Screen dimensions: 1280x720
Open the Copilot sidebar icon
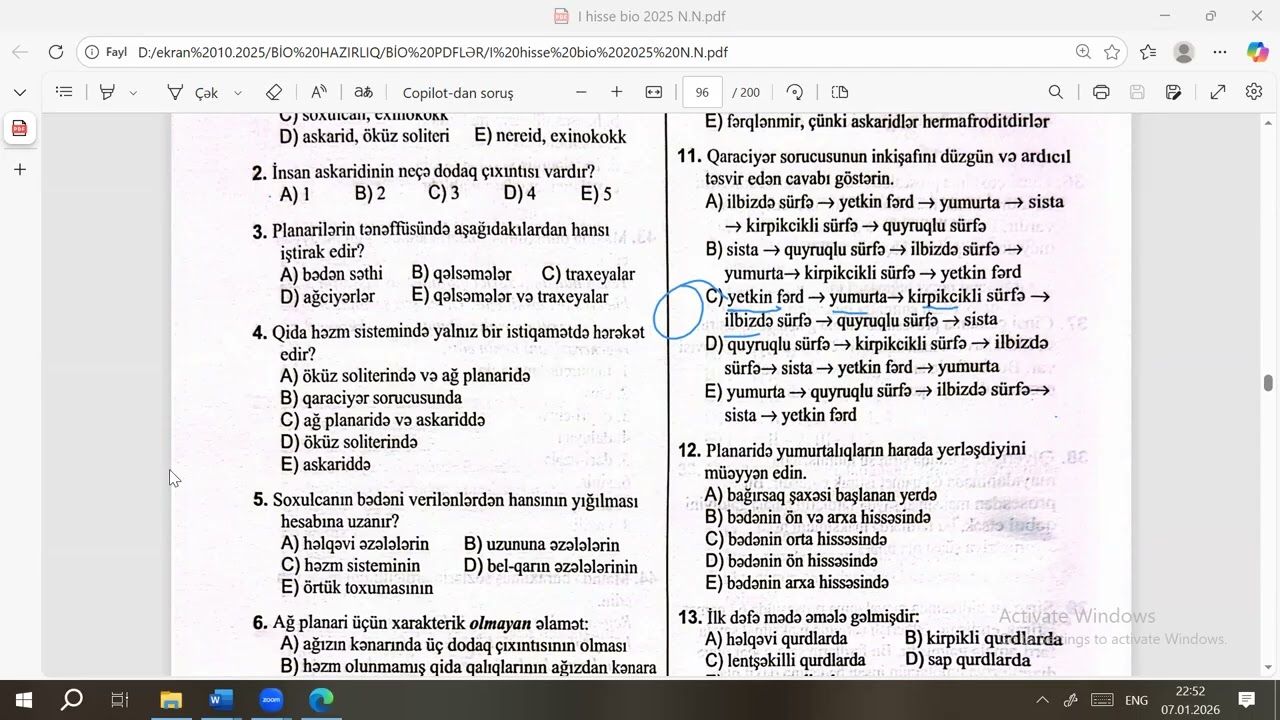[1257, 52]
